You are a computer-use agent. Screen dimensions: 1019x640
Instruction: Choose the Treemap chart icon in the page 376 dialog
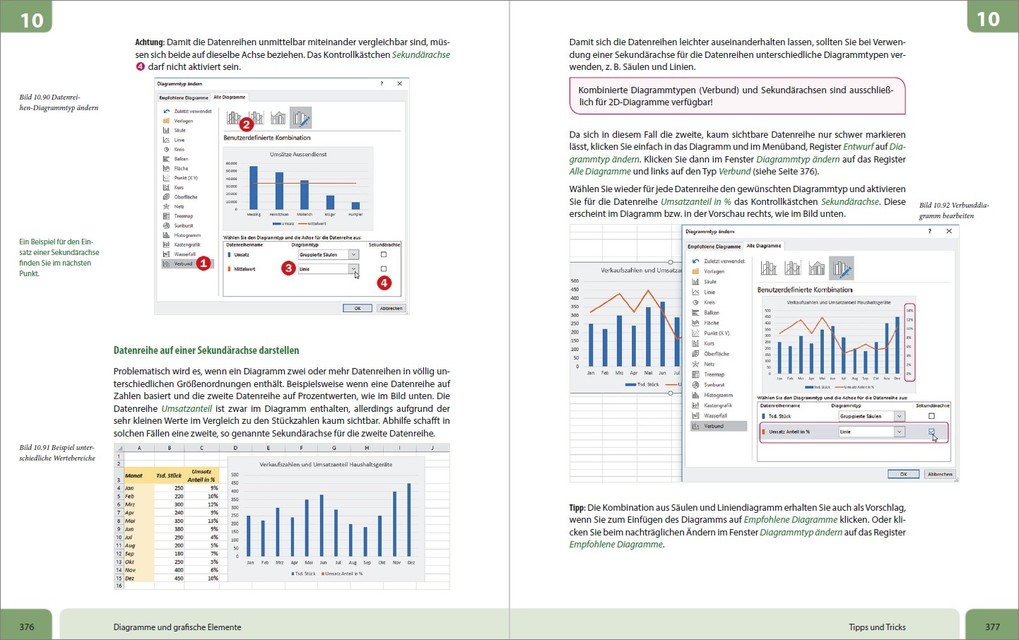coord(166,215)
